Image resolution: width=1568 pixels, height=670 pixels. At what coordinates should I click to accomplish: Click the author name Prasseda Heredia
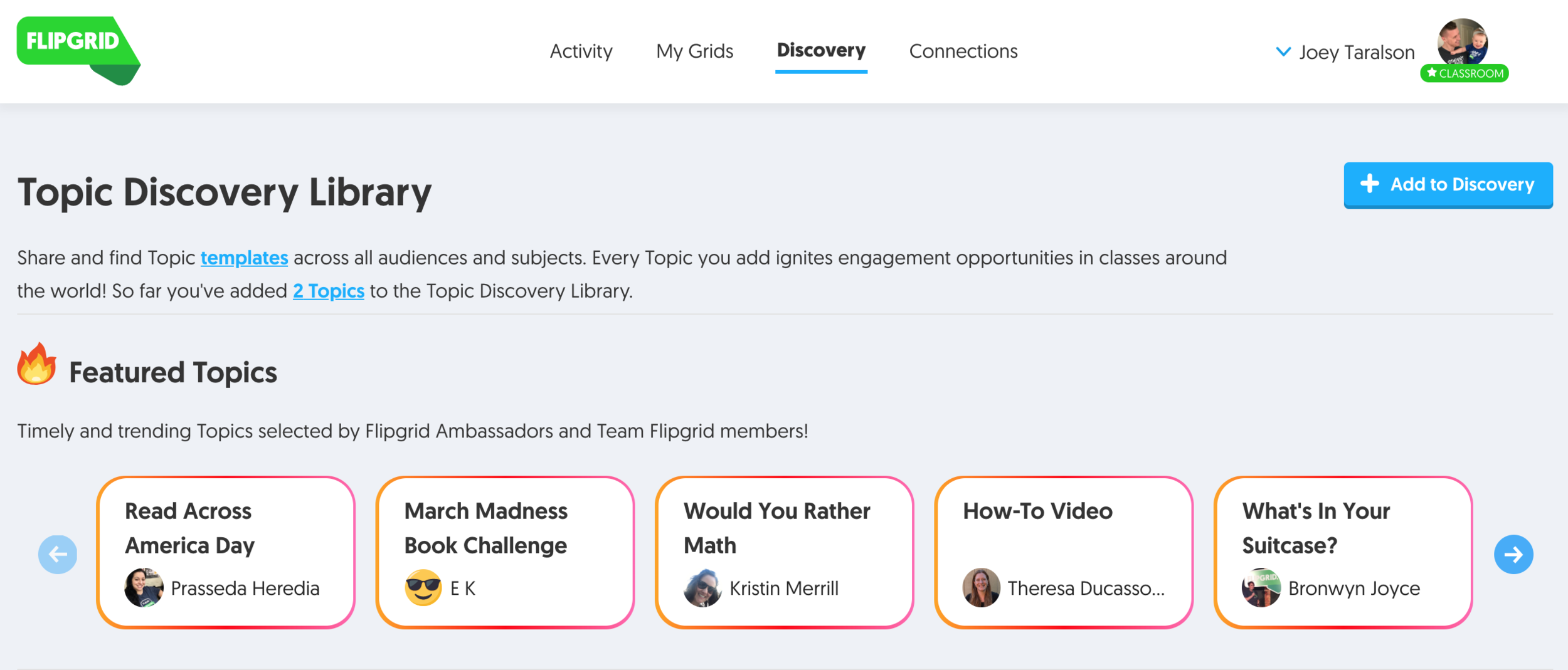(245, 588)
